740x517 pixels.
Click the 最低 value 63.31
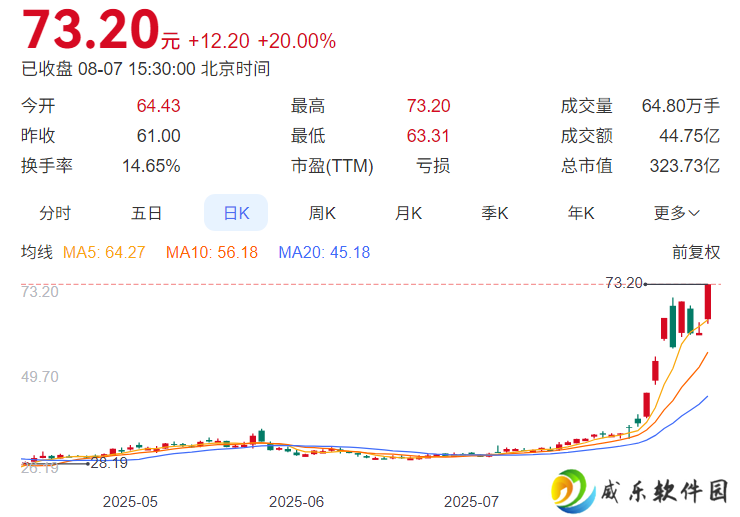tap(428, 136)
